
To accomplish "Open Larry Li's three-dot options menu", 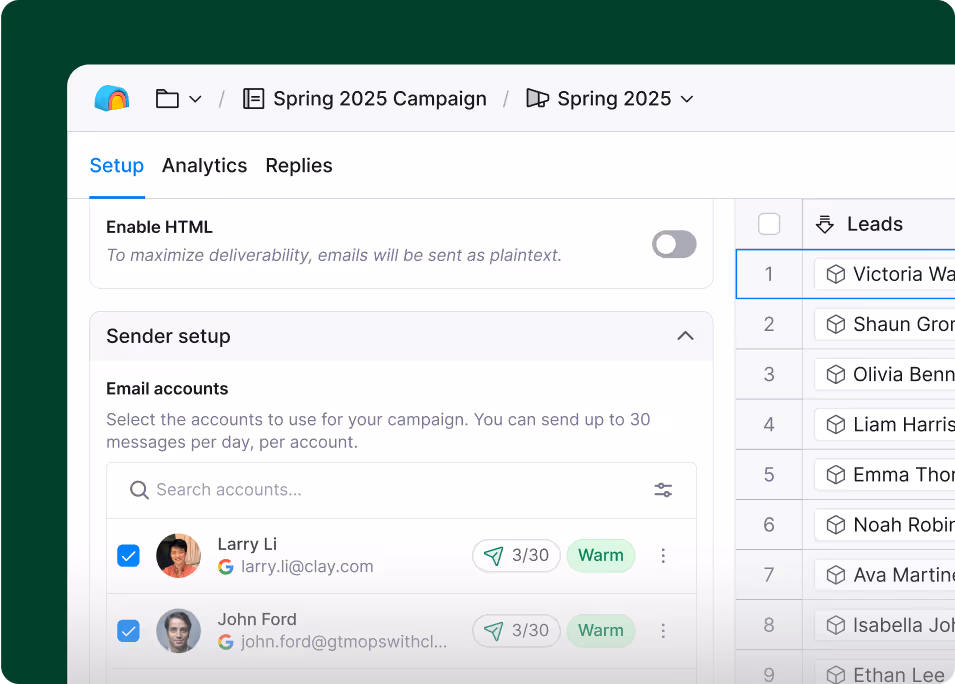I will (663, 555).
